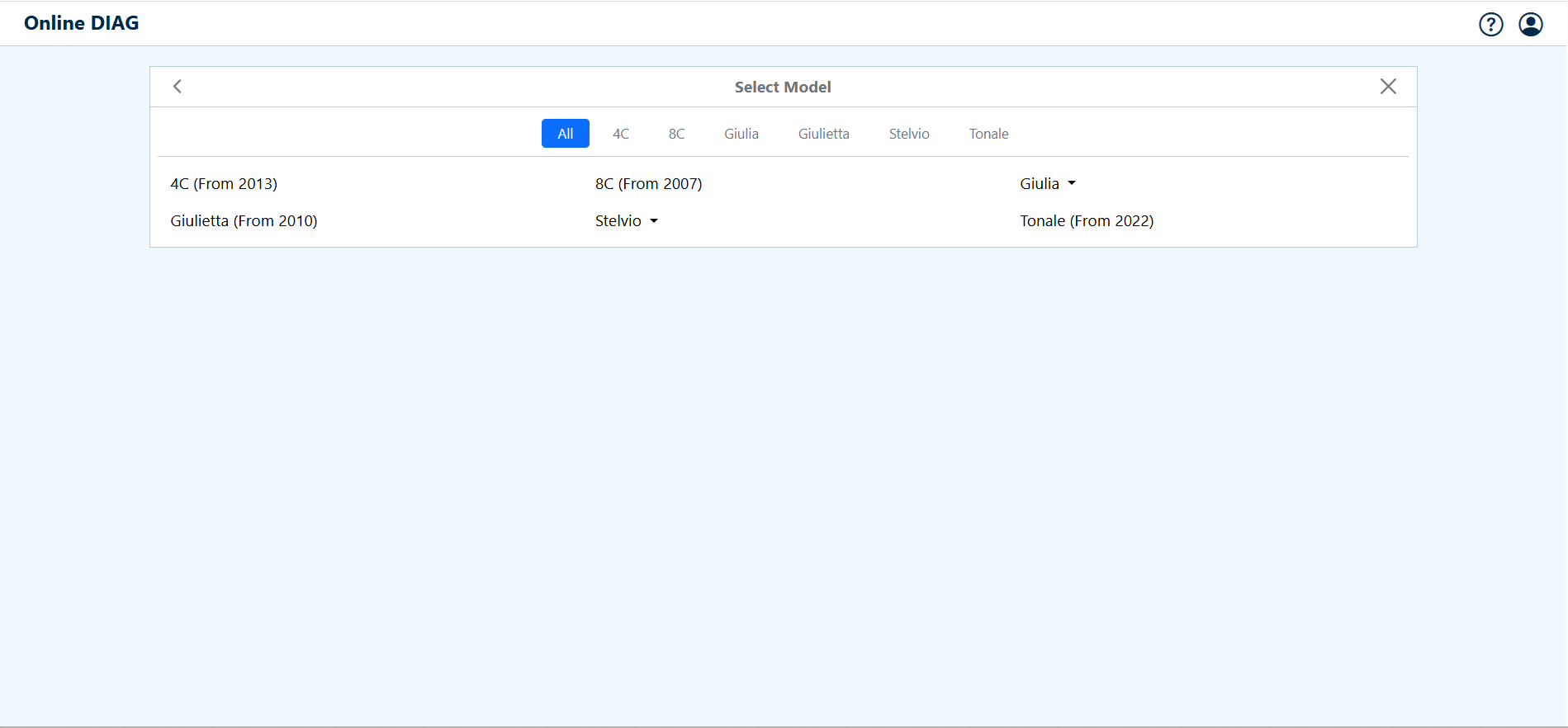Viewport: 1568px width, 728px height.
Task: Filter models by the Giulia tab
Action: pyautogui.click(x=741, y=134)
